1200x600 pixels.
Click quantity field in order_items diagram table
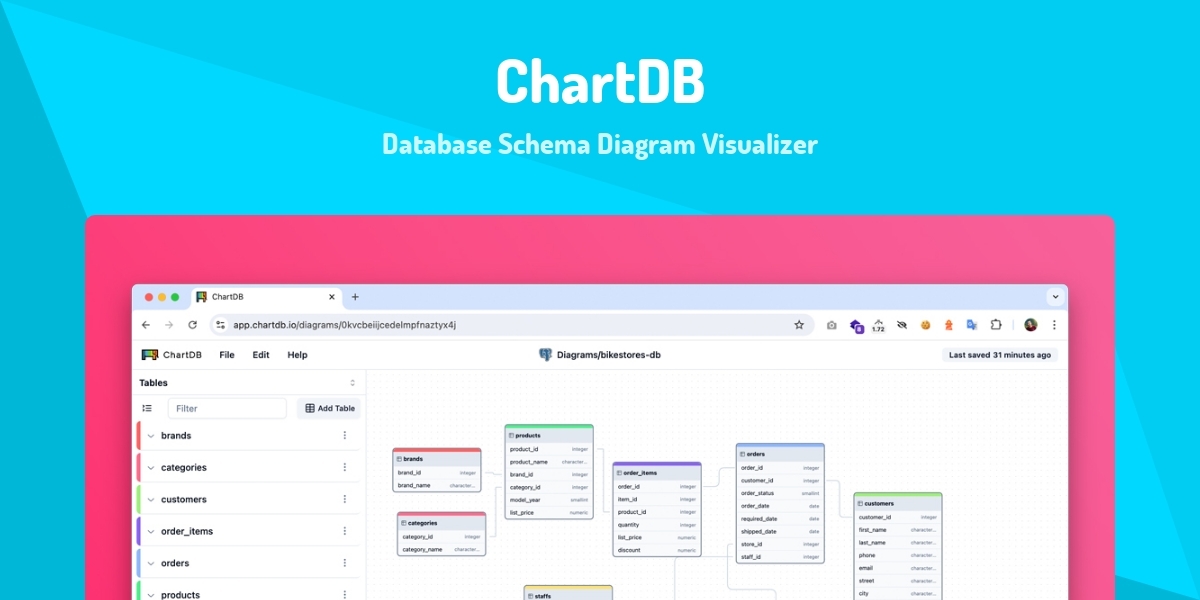click(657, 525)
